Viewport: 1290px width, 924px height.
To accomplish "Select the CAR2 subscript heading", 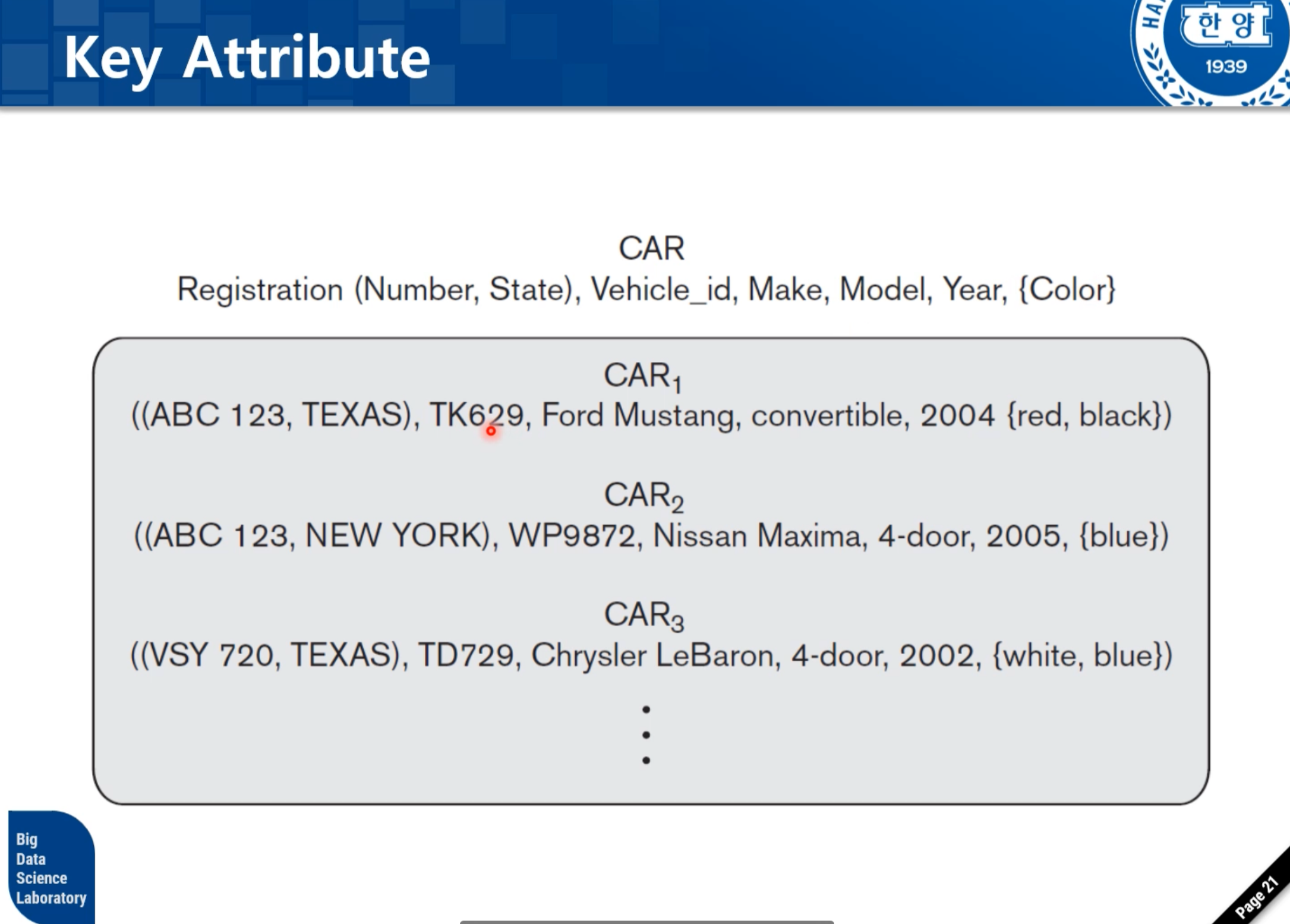I will click(644, 496).
